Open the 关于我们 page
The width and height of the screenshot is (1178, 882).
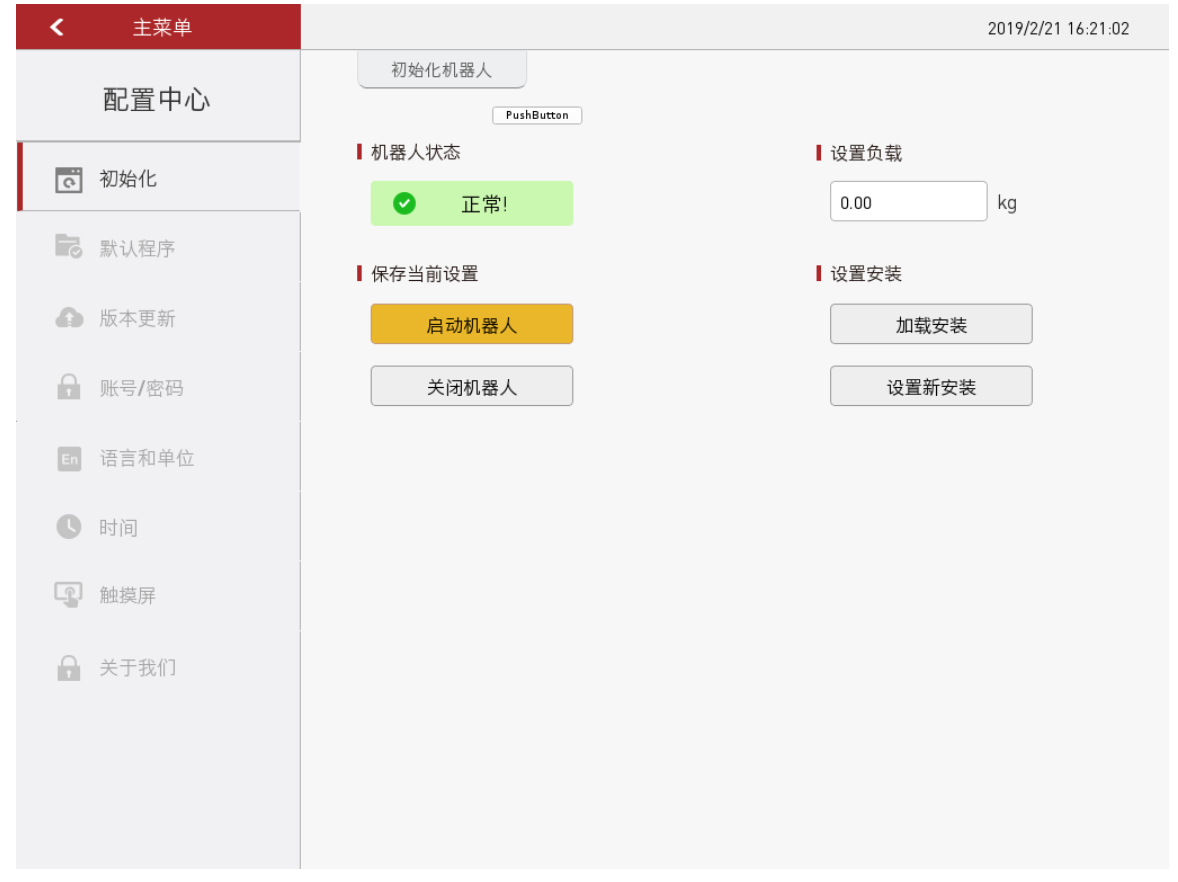pyautogui.click(x=159, y=667)
